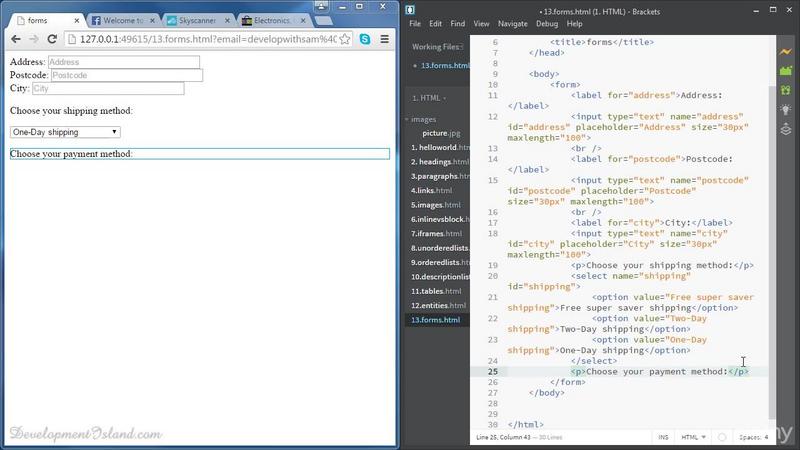Image resolution: width=800 pixels, height=450 pixels.
Task: Click the Skype extension icon in Chrome
Action: 365,39
